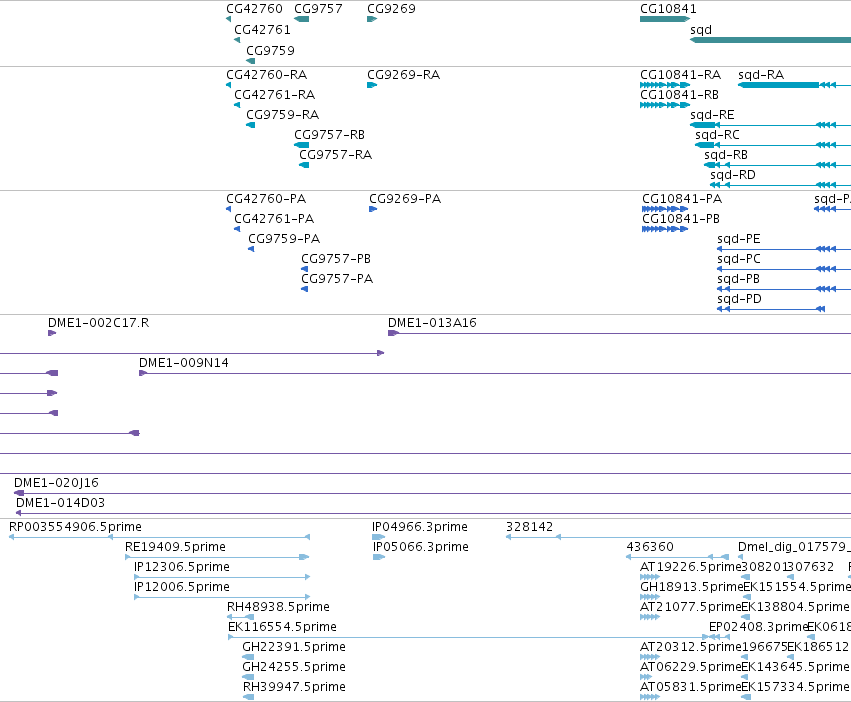Select protein CG10841-PA

click(x=682, y=199)
